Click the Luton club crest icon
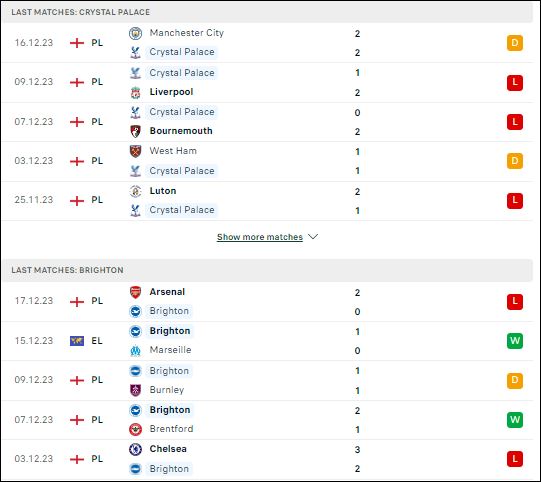Screen dimensions: 541x482 coord(135,191)
